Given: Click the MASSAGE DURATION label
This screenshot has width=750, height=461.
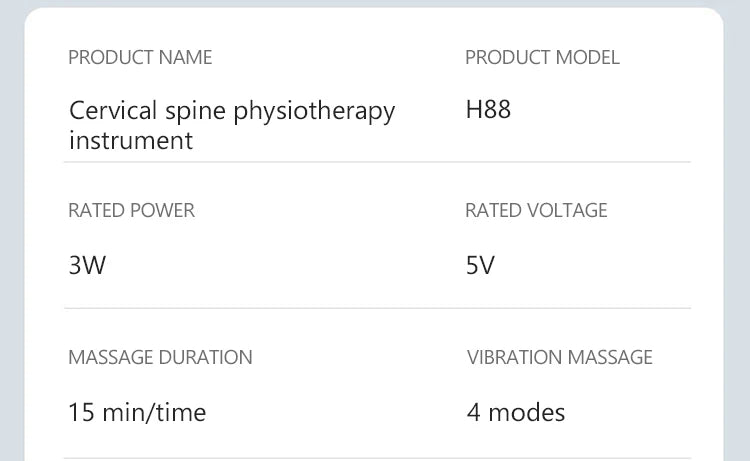Looking at the screenshot, I should point(160,357).
